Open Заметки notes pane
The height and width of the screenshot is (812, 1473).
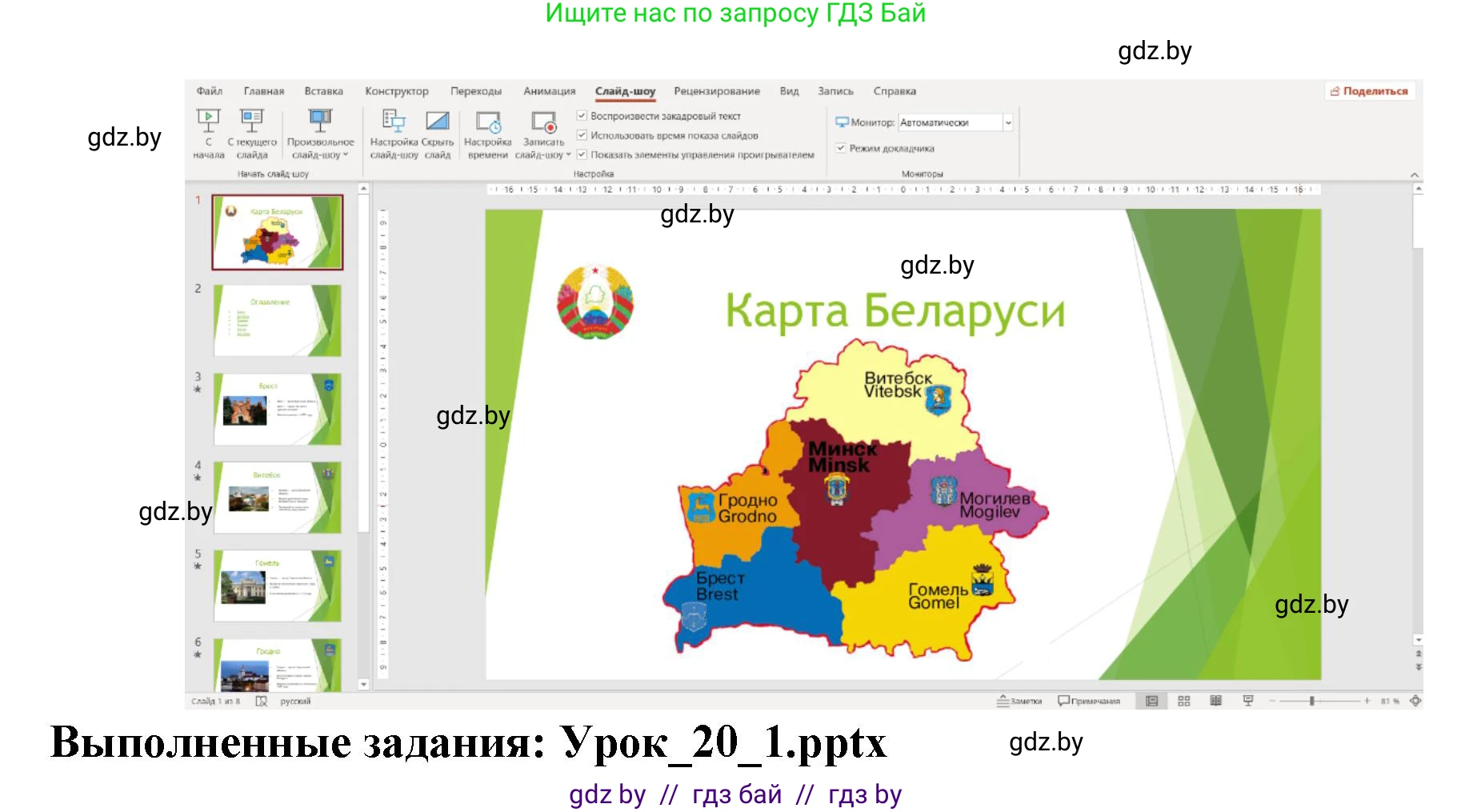click(1021, 700)
